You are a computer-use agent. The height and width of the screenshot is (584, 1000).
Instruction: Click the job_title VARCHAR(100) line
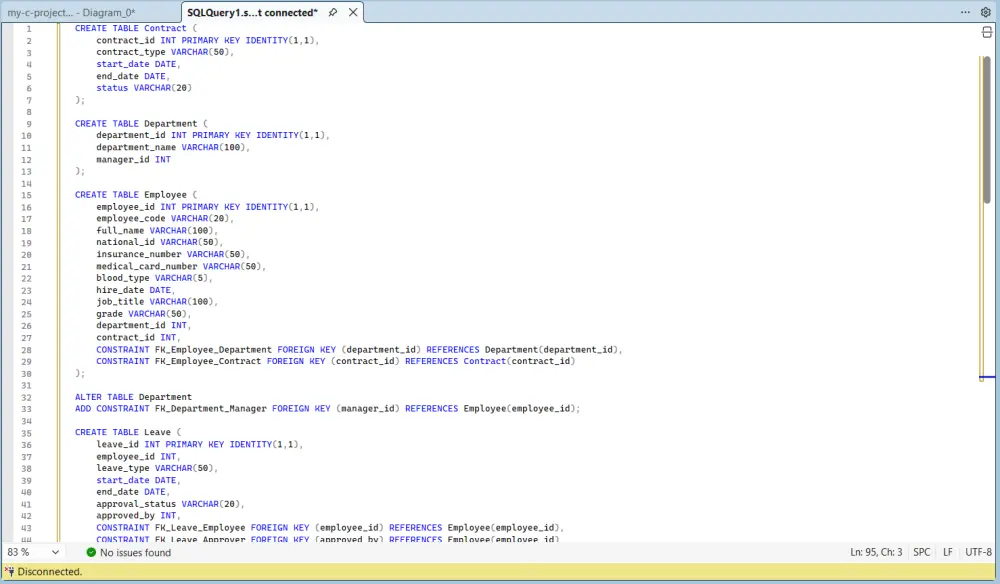(157, 302)
